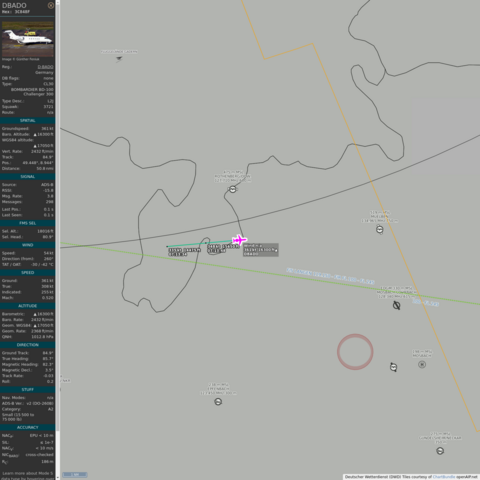Select the Muelben airfield marker
480x480 pixels.
tap(380, 229)
